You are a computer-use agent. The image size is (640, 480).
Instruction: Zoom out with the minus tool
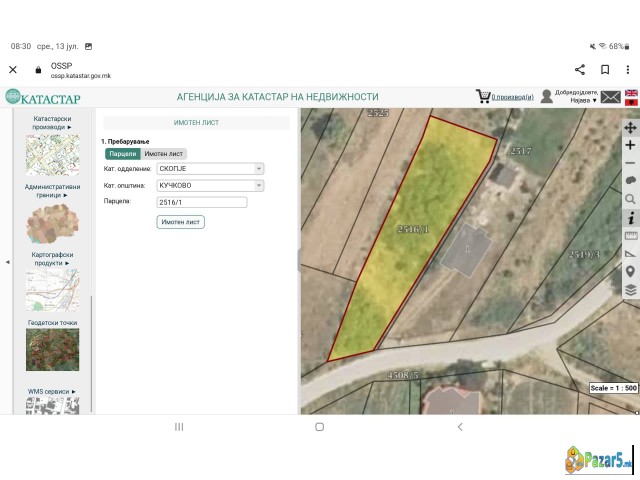(630, 163)
